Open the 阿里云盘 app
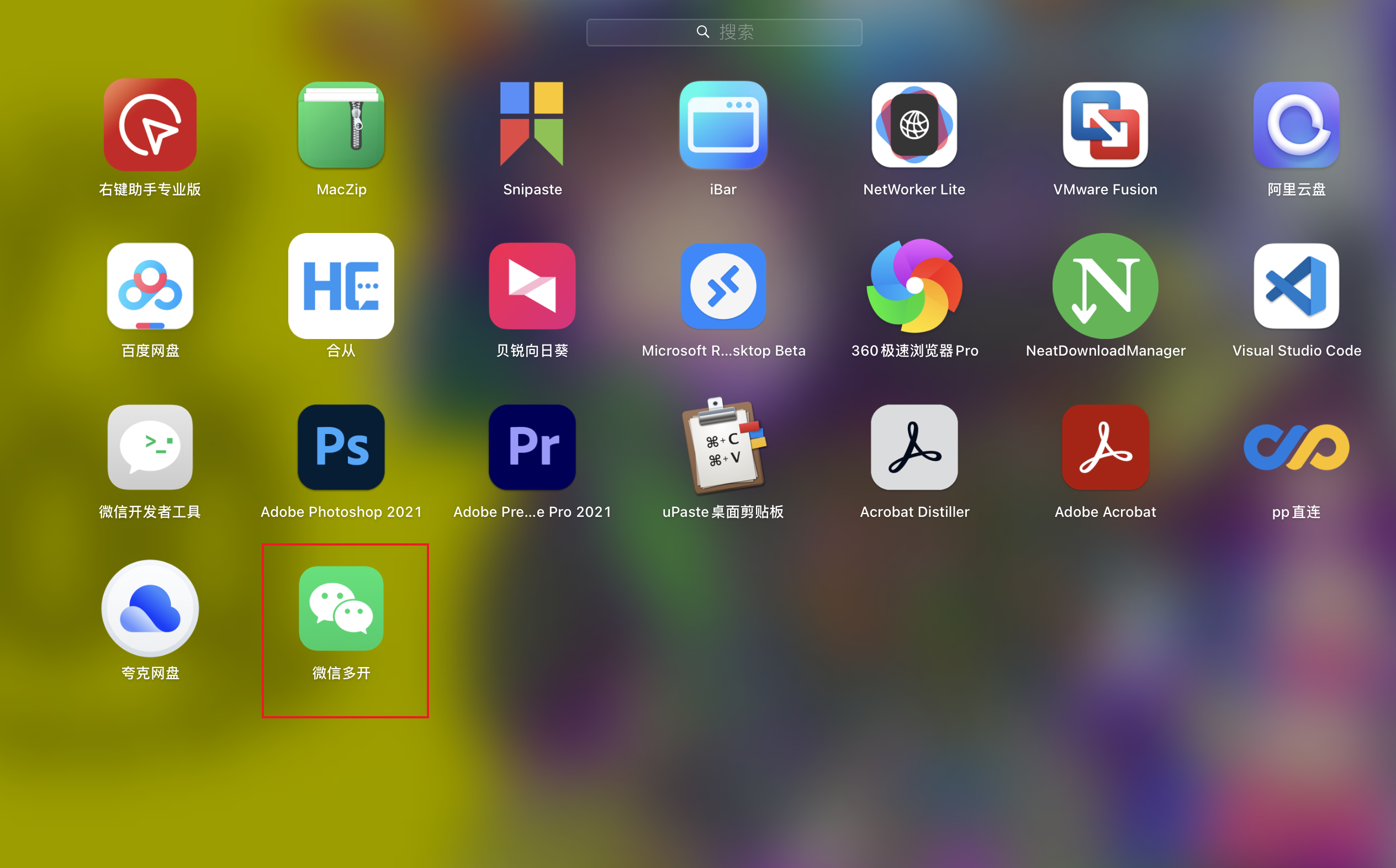1396x868 pixels. [x=1297, y=125]
